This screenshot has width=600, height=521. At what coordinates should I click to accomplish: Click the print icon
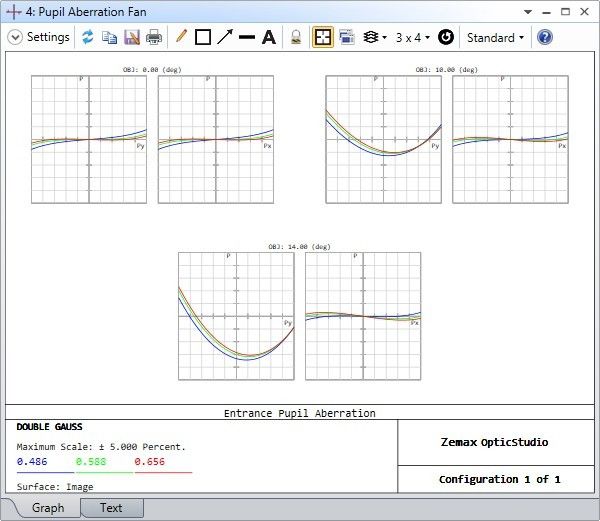pyautogui.click(x=154, y=37)
